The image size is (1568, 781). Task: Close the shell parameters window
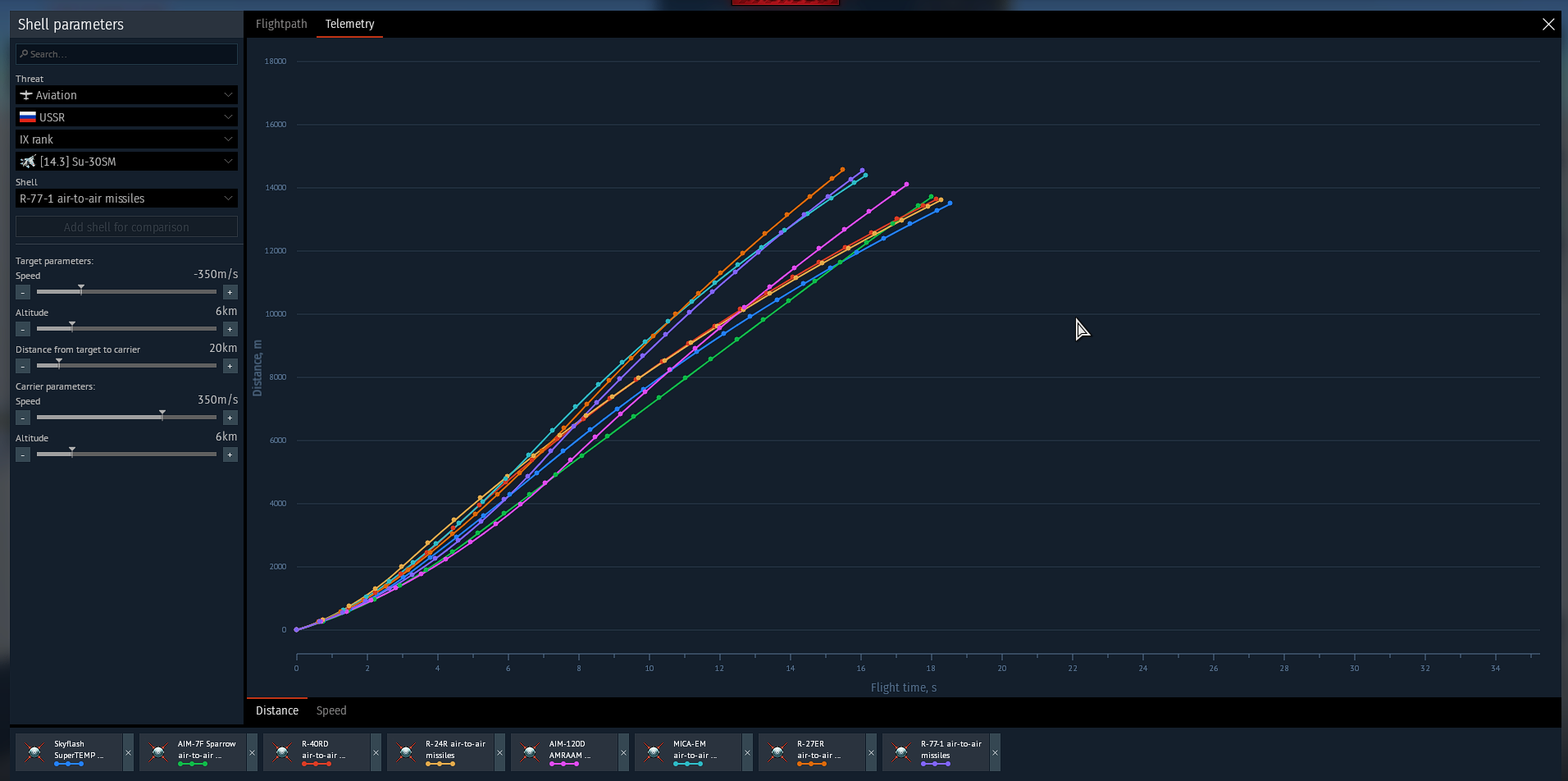tap(1548, 25)
